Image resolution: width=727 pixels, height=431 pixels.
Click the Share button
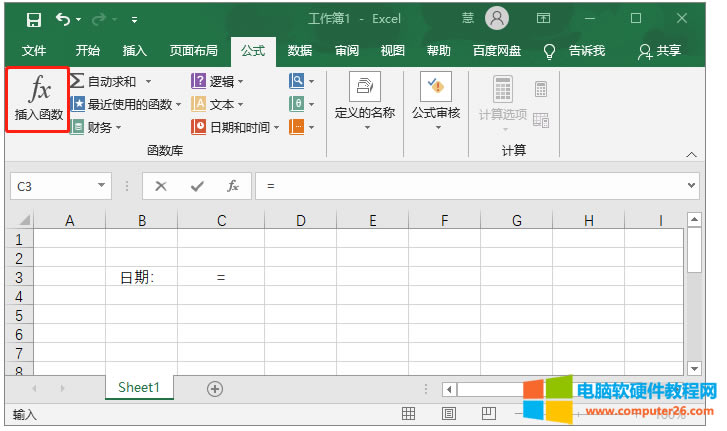pos(660,51)
